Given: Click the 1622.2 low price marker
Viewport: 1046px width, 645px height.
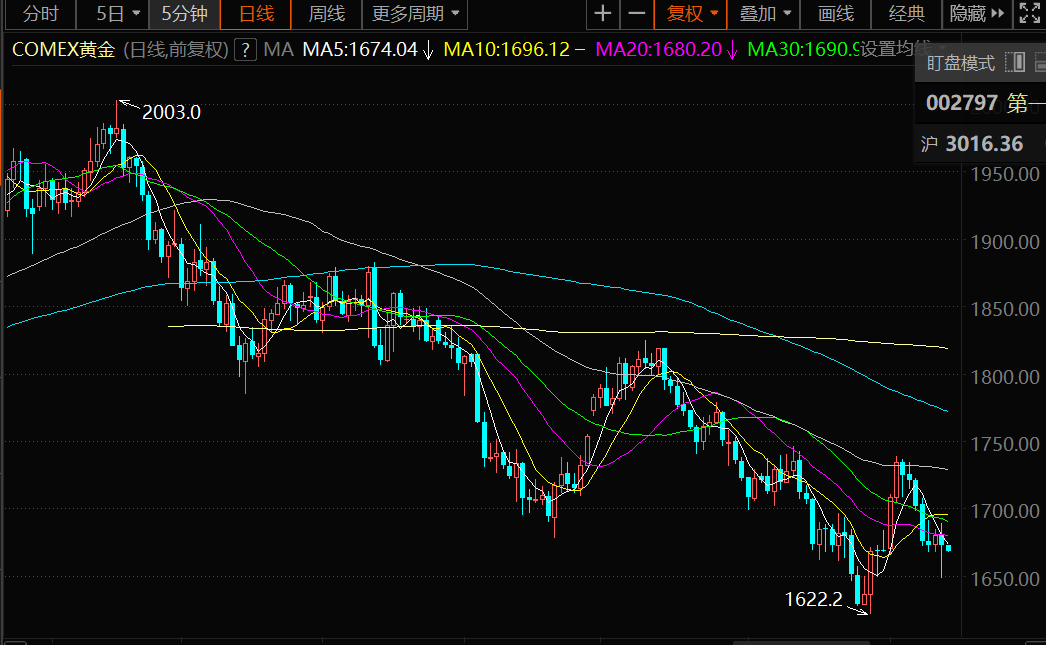Looking at the screenshot, I should tap(814, 600).
